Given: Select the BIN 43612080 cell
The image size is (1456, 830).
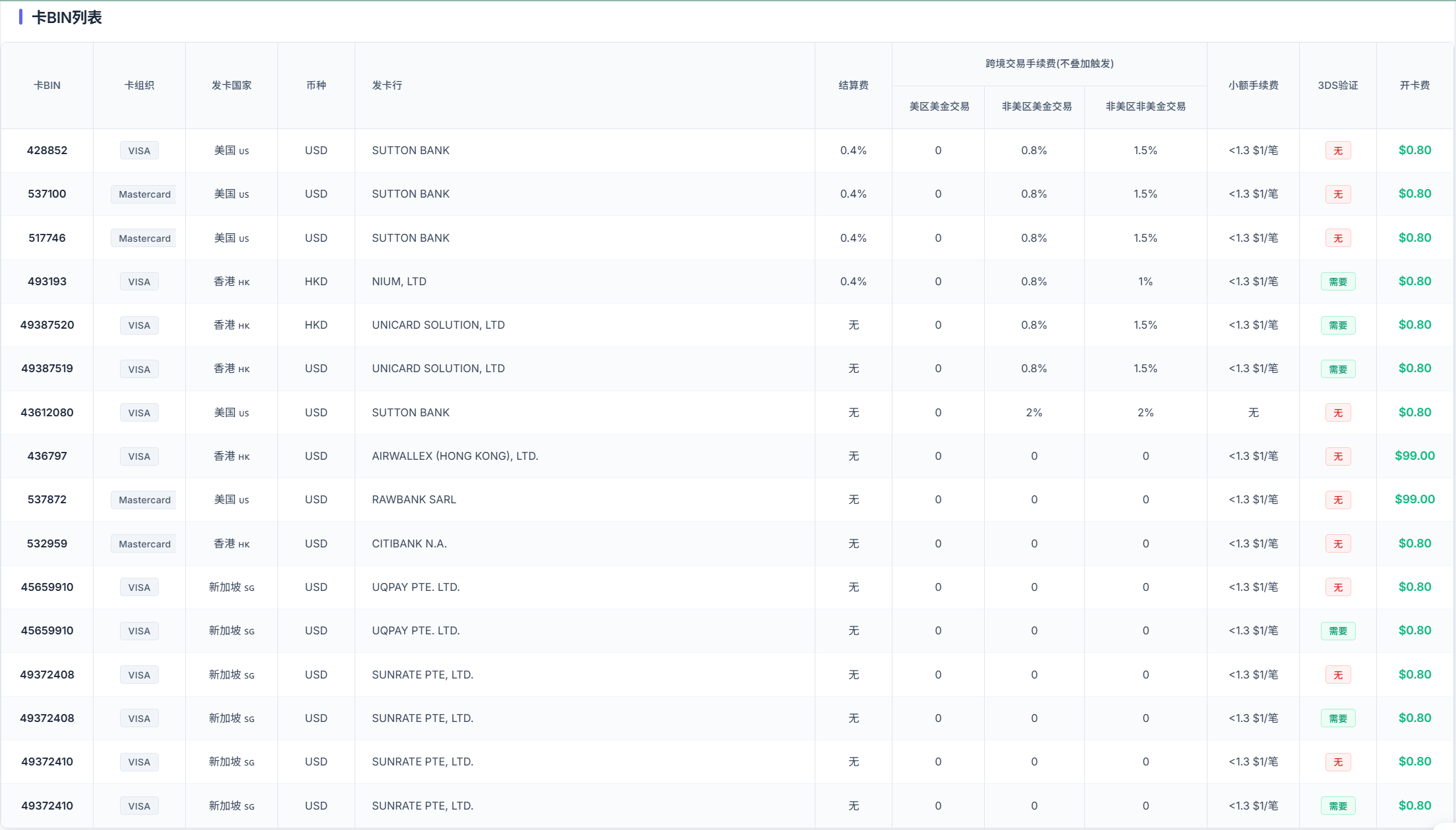Looking at the screenshot, I should (x=47, y=412).
